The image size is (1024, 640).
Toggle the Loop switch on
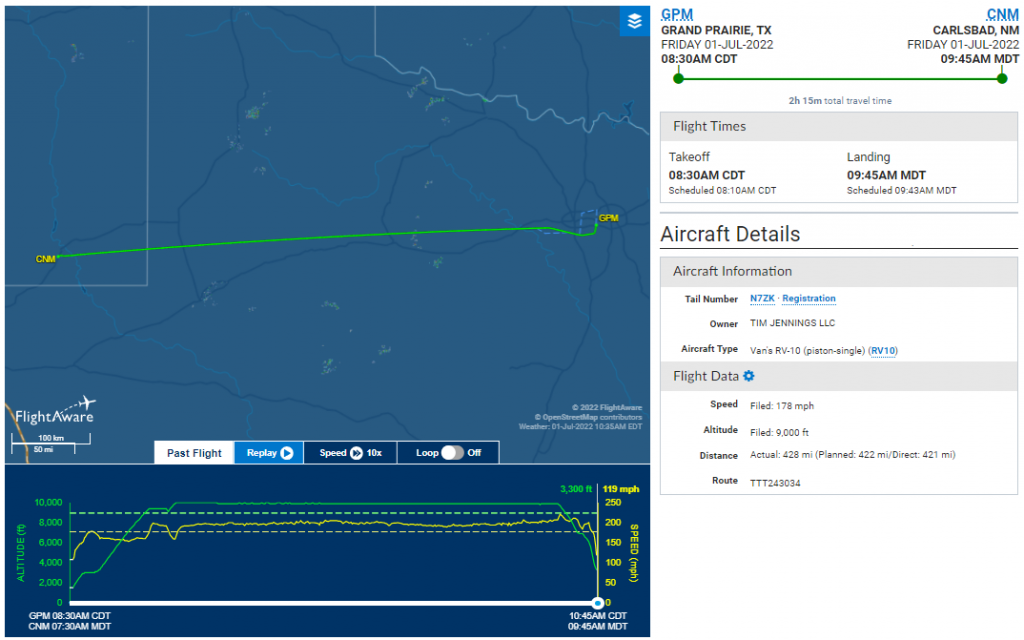pos(453,453)
